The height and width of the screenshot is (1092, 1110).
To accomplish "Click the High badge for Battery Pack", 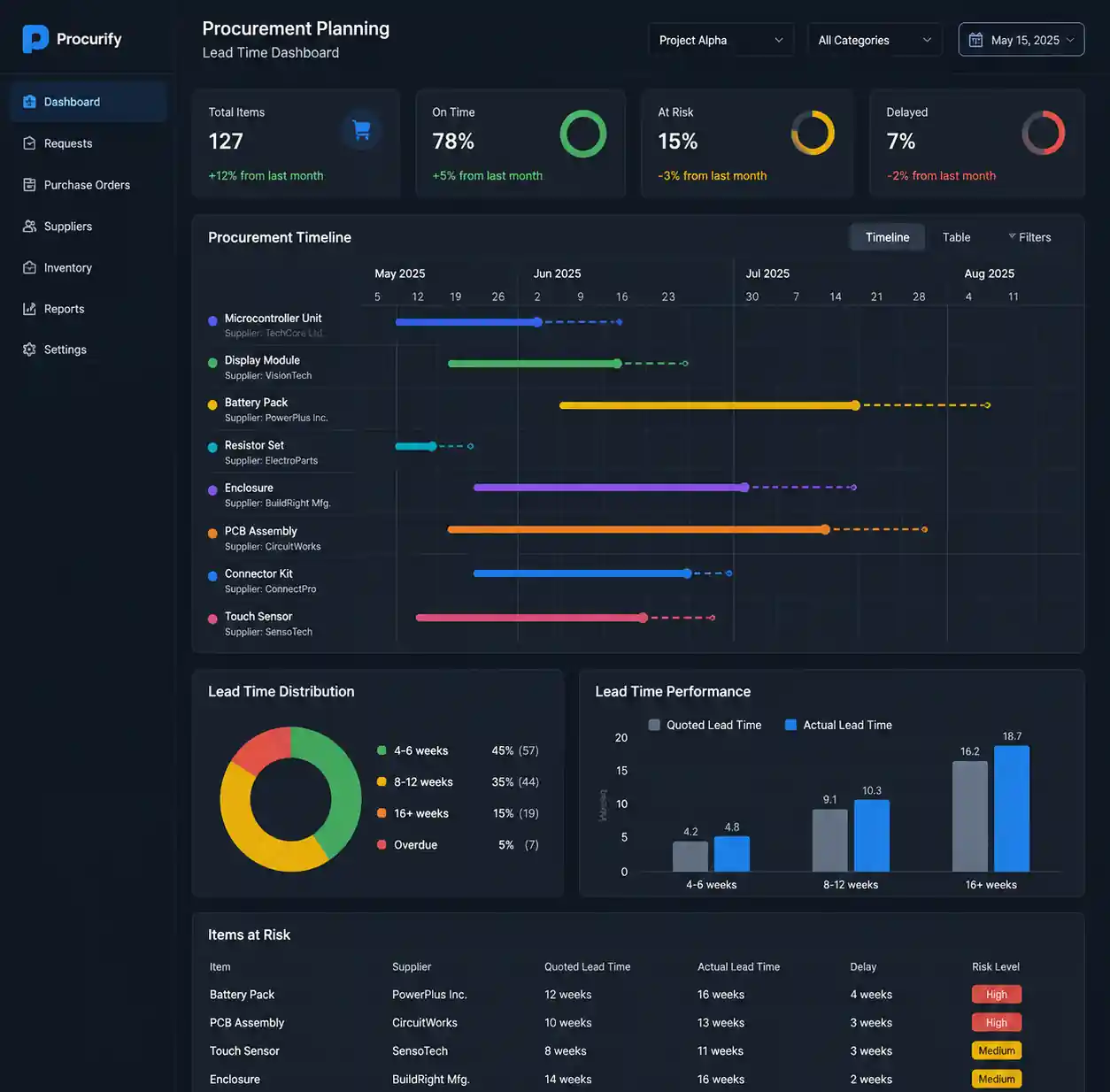I will click(996, 995).
